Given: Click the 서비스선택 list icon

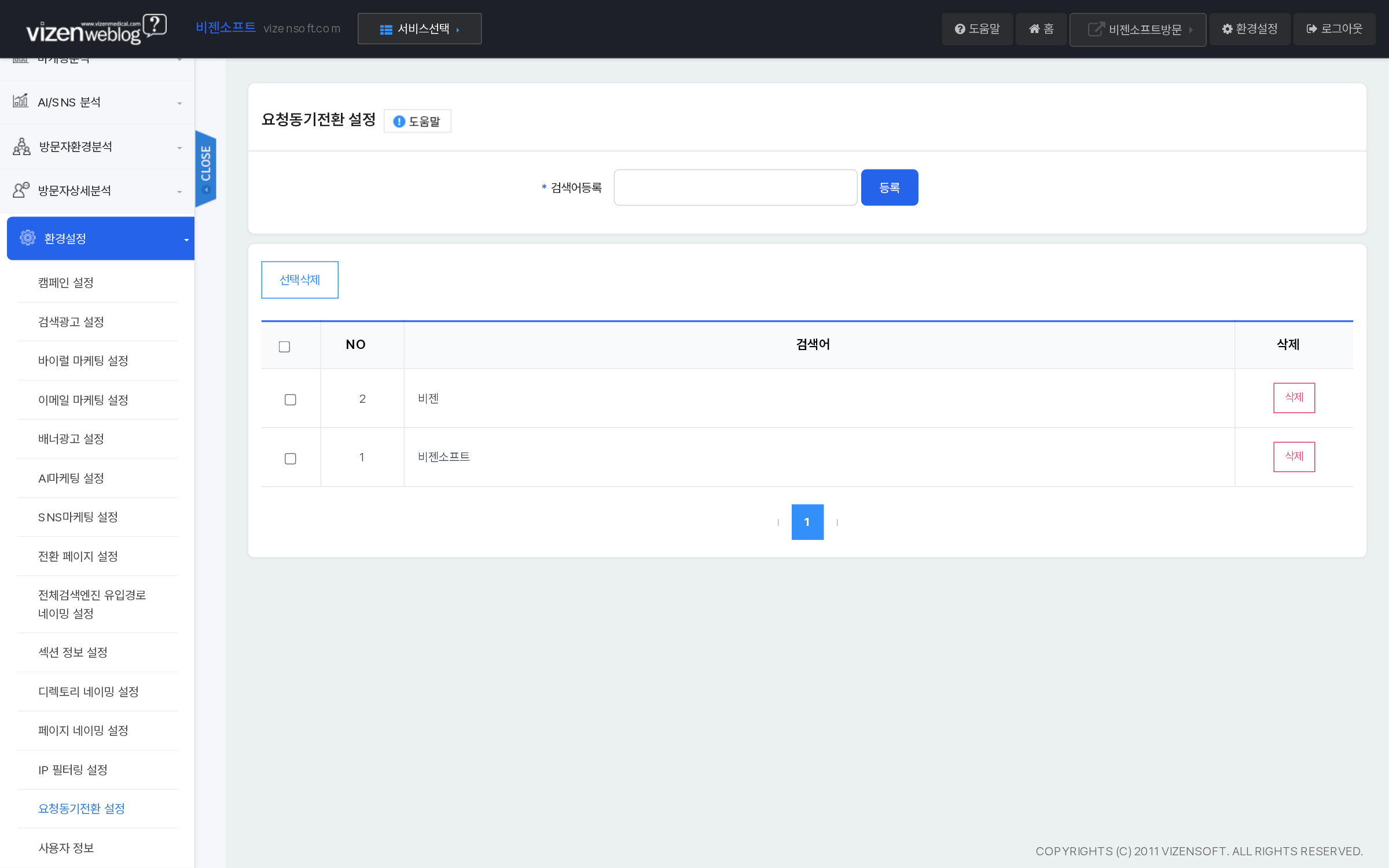Looking at the screenshot, I should pos(386,29).
